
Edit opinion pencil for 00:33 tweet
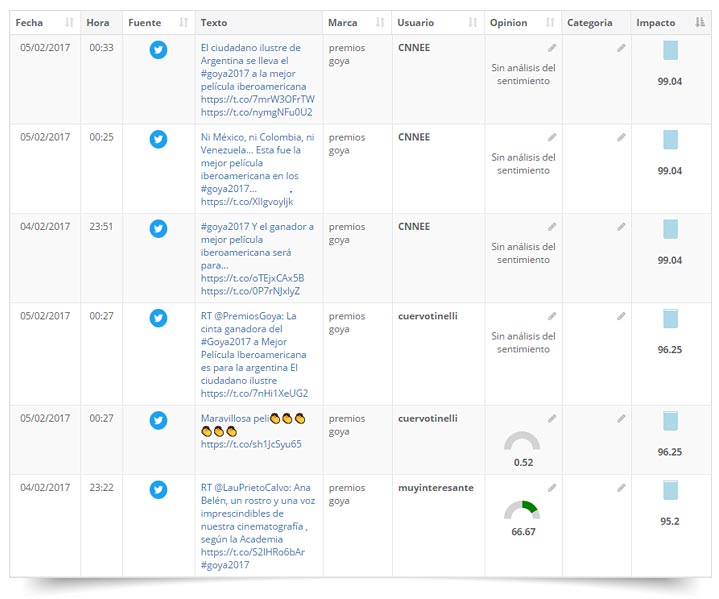click(x=552, y=48)
